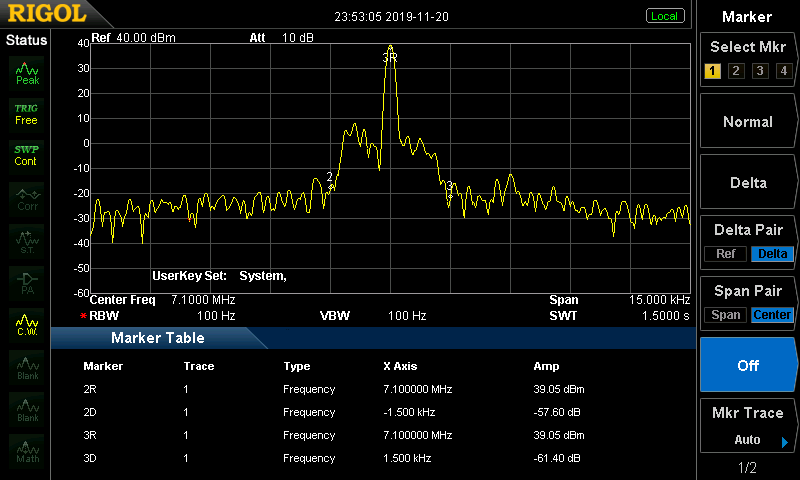Click the Math trace status icon
800x480 pixels.
pos(27,449)
